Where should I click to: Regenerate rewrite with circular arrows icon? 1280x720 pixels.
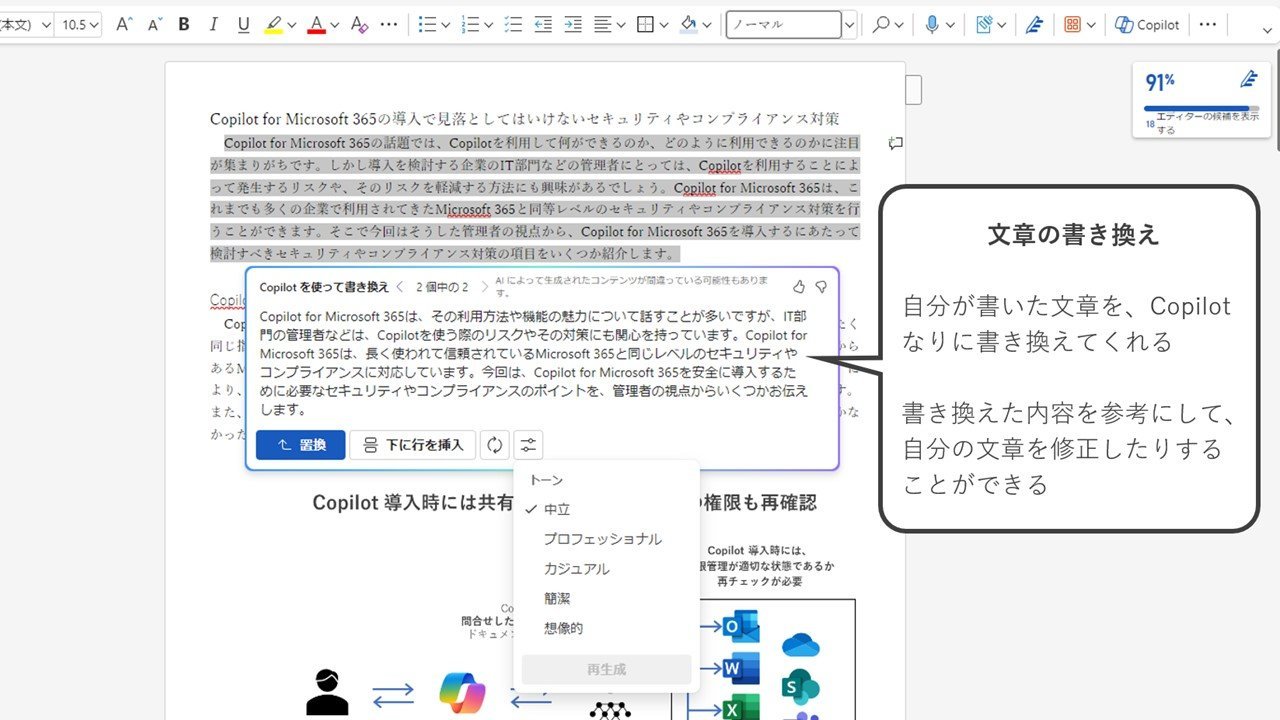coord(494,445)
